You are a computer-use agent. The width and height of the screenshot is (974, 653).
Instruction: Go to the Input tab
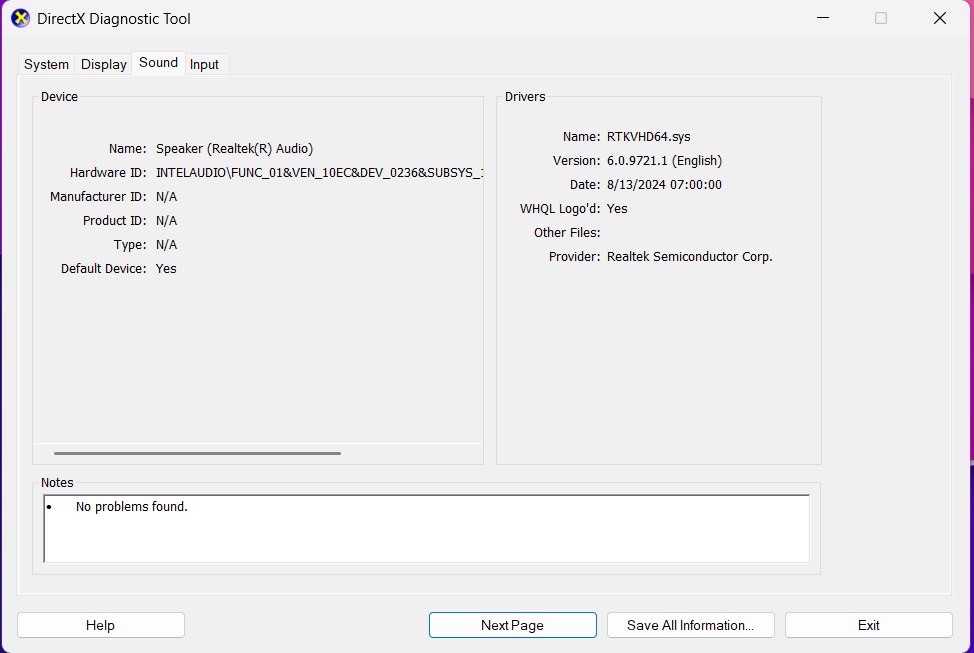[x=204, y=64]
